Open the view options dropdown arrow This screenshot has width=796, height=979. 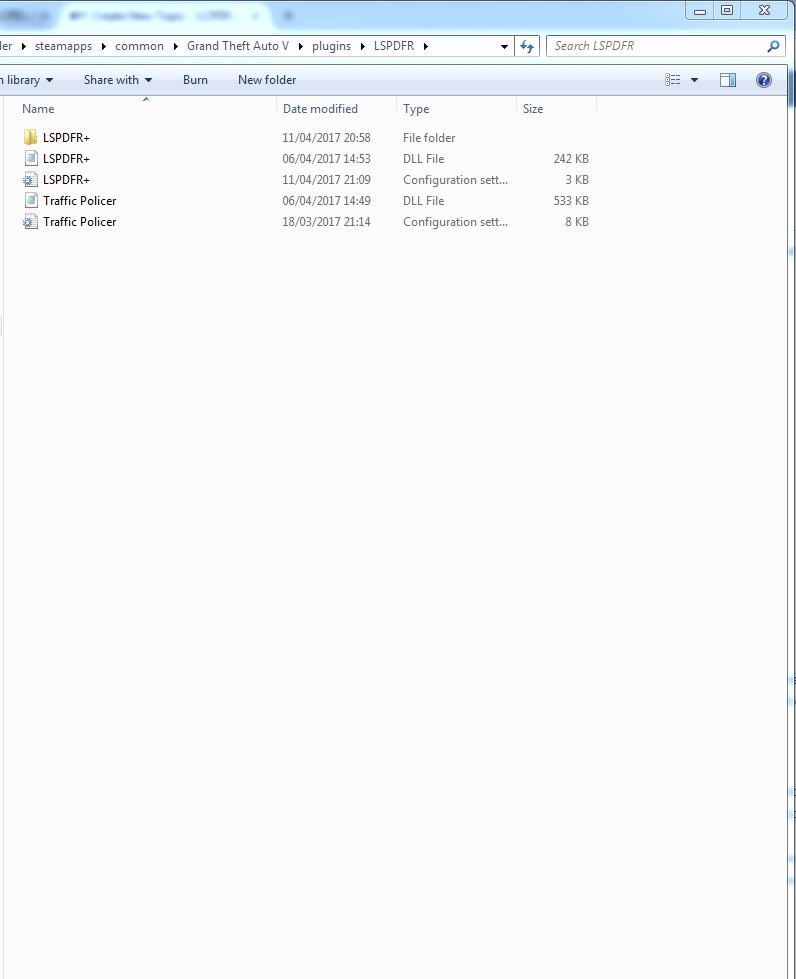pos(694,80)
